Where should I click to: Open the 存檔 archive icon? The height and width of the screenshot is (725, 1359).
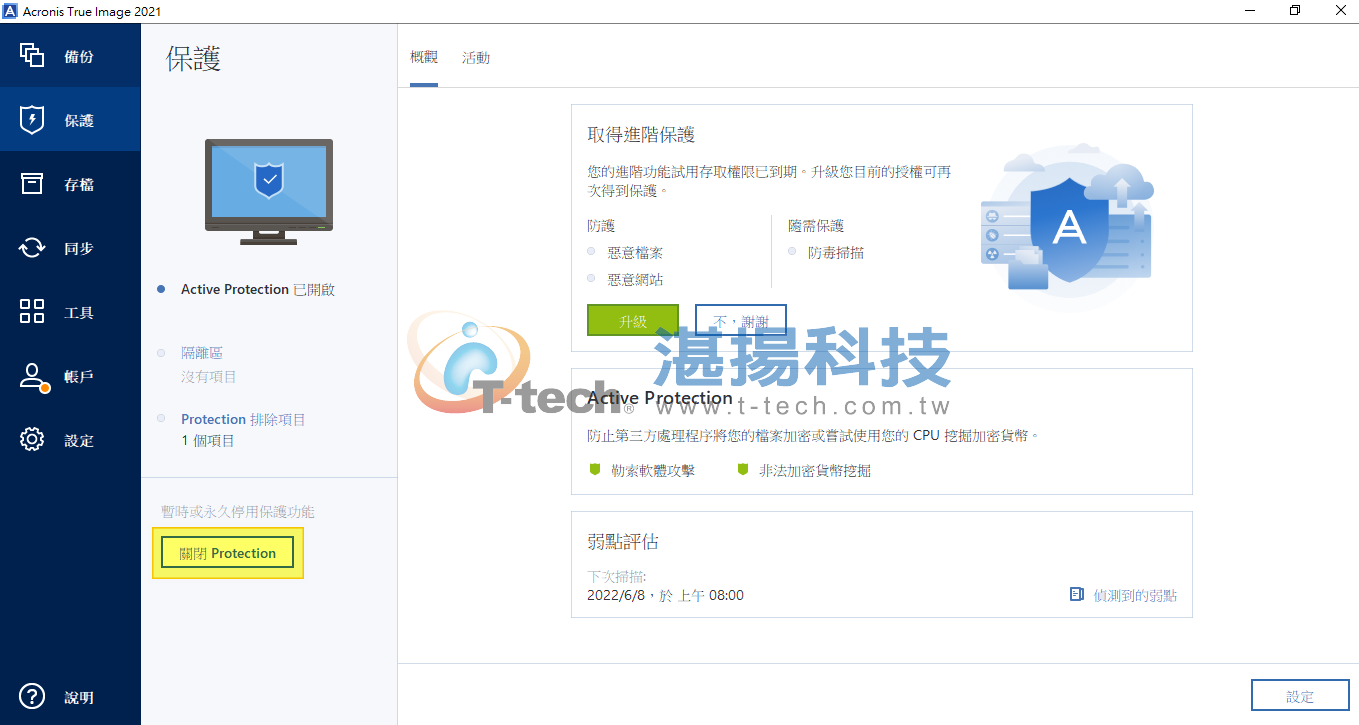(x=32, y=184)
